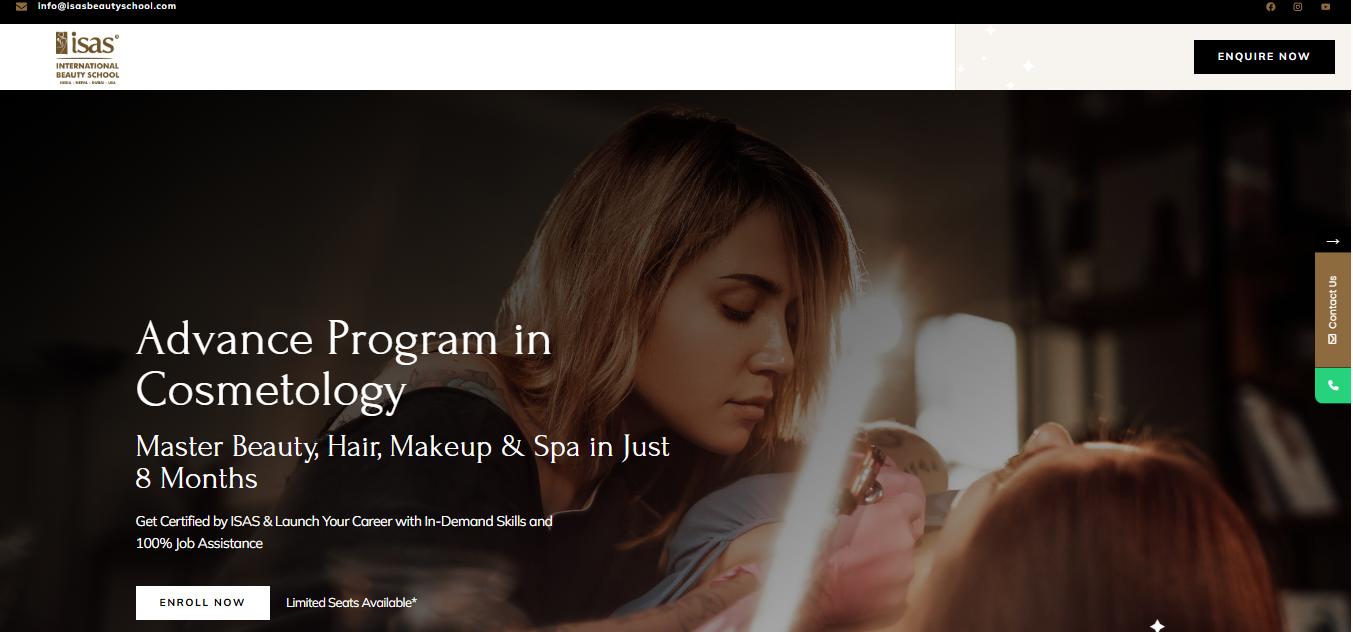The image size is (1353, 632).
Task: Click the small envelope icon in Contact Us tab
Action: click(x=1332, y=339)
